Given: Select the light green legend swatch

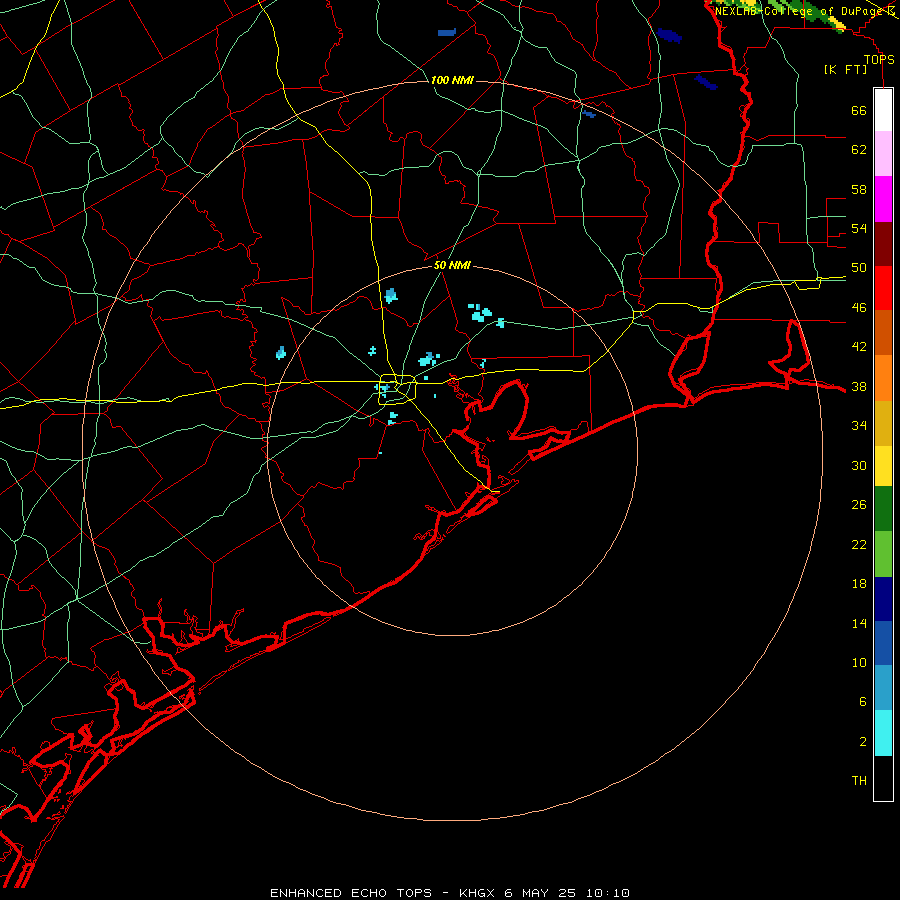Looking at the screenshot, I should pos(883,554).
